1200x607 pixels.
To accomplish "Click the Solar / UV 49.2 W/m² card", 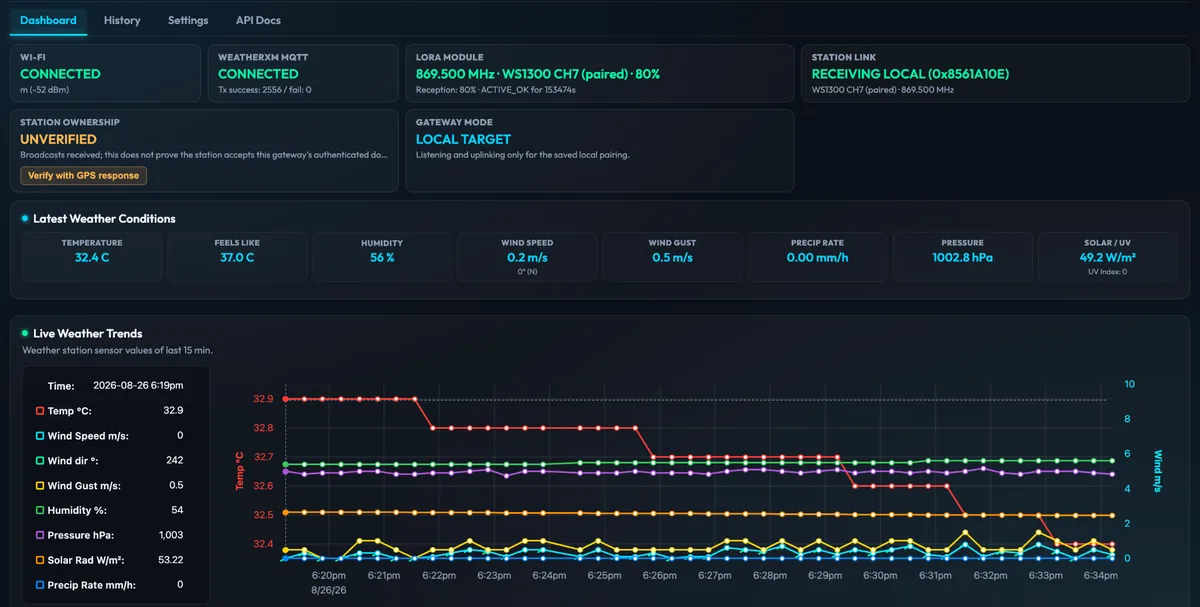I will [x=1107, y=258].
